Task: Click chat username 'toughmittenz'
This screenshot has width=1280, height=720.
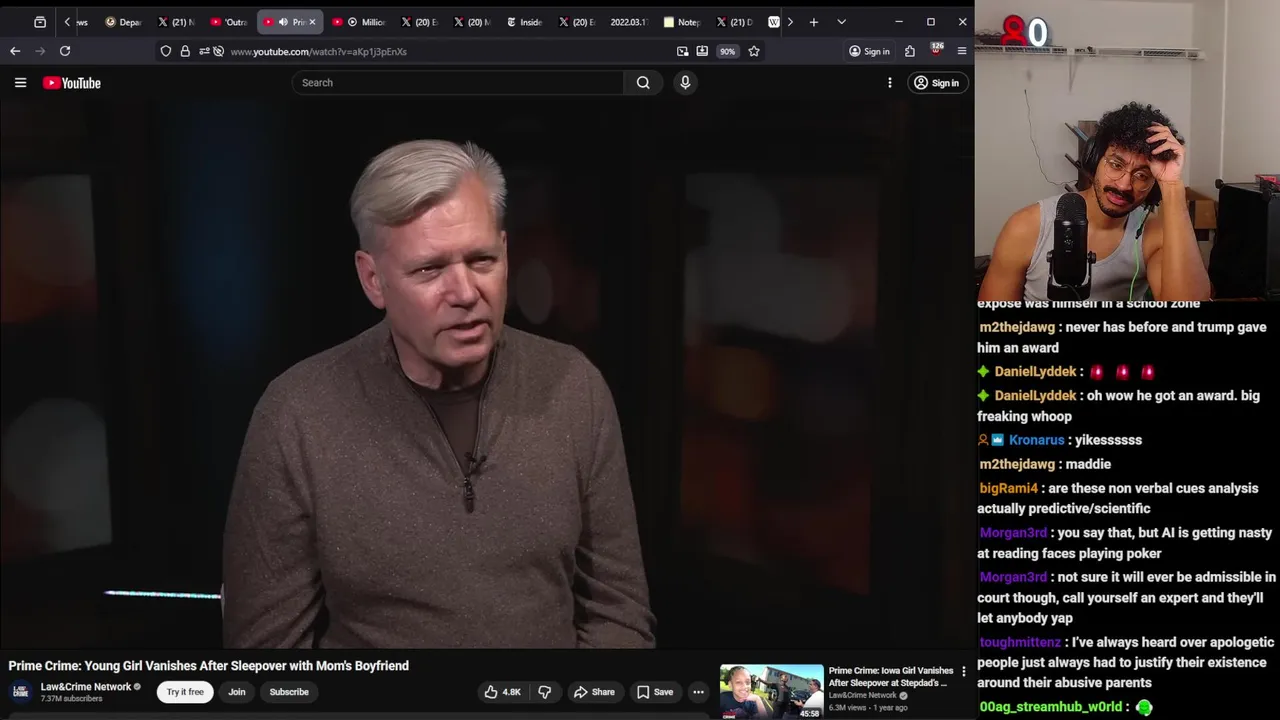Action: (x=1020, y=642)
